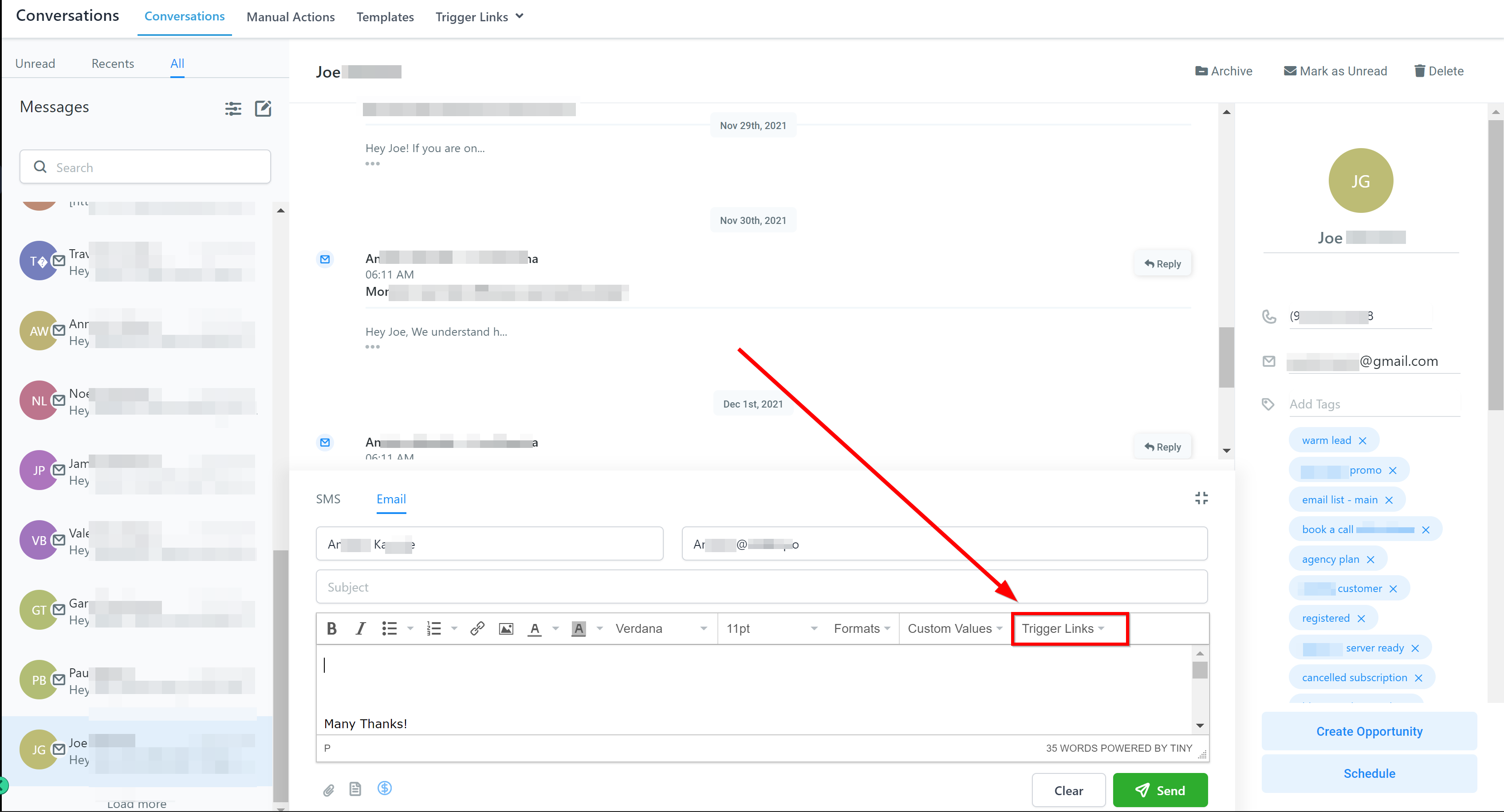Insert a link using the link icon

[x=477, y=628]
